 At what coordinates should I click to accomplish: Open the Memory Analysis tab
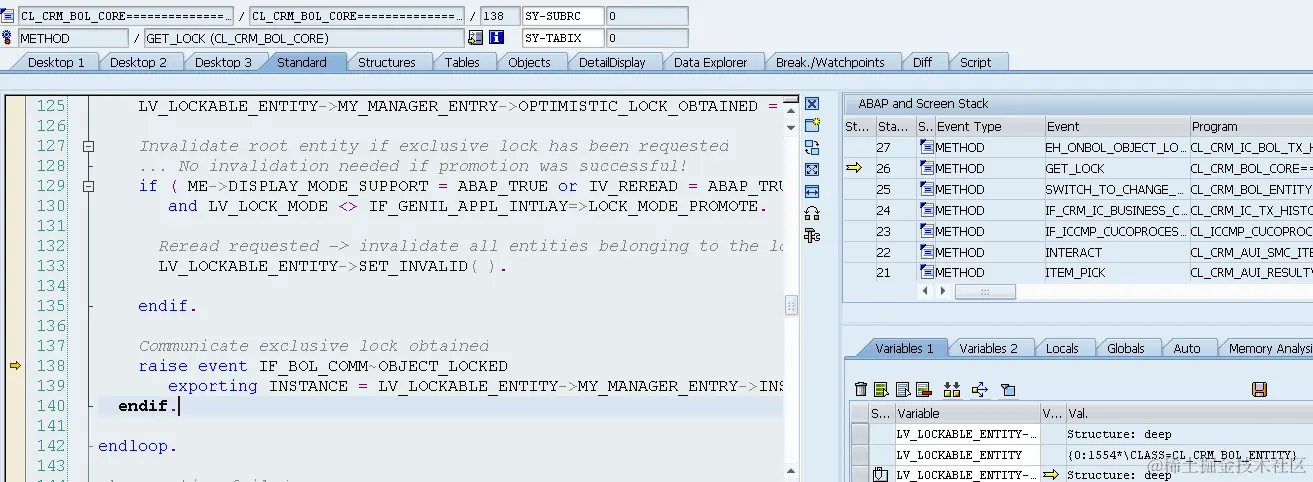(1268, 348)
